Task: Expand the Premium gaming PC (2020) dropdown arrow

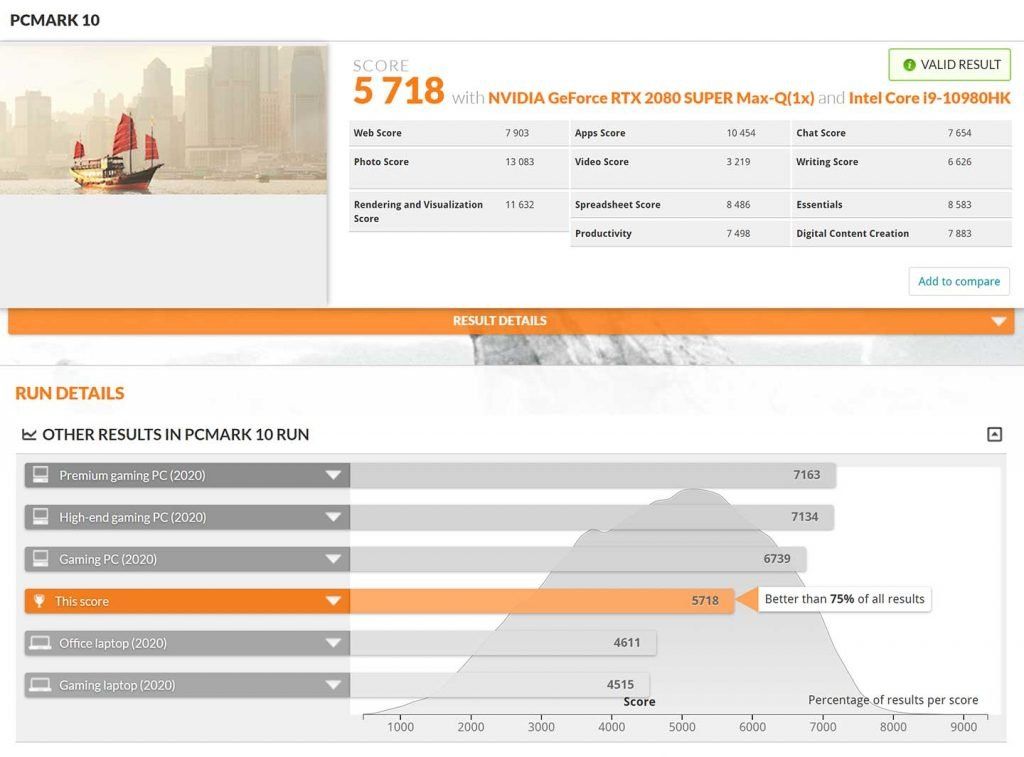Action: tap(333, 475)
